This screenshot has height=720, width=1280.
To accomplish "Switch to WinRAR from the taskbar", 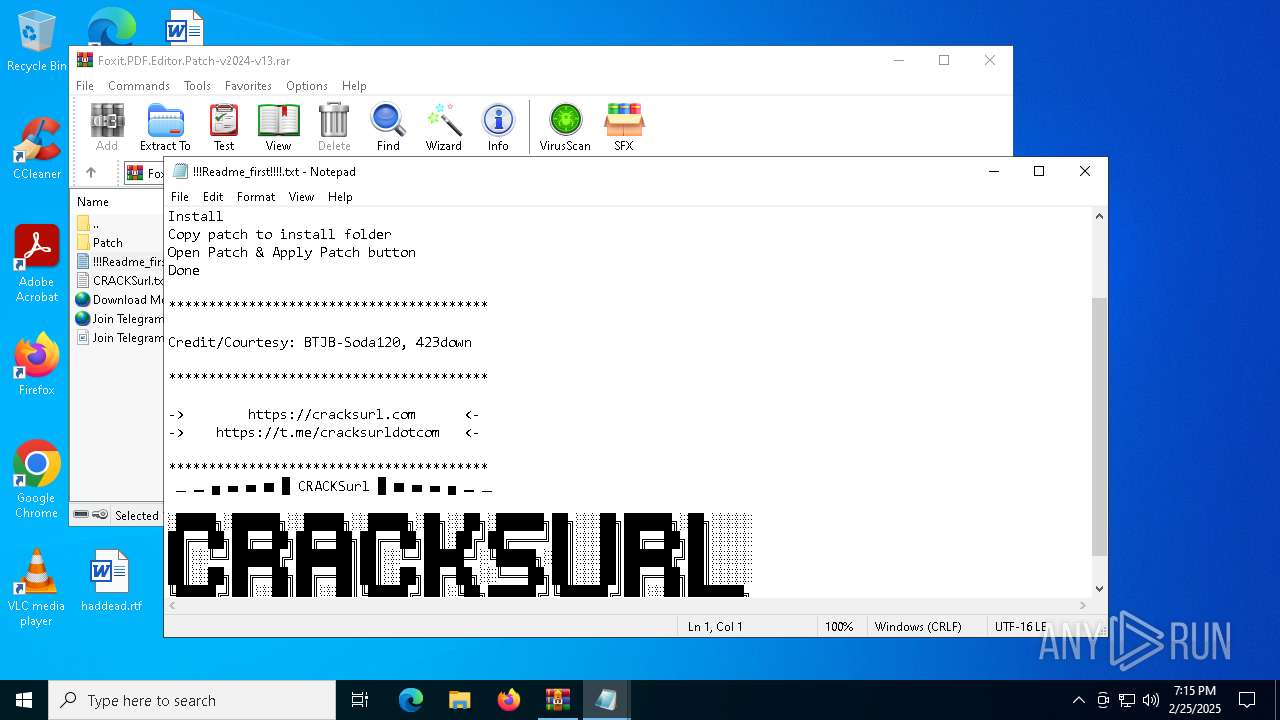I will (557, 700).
